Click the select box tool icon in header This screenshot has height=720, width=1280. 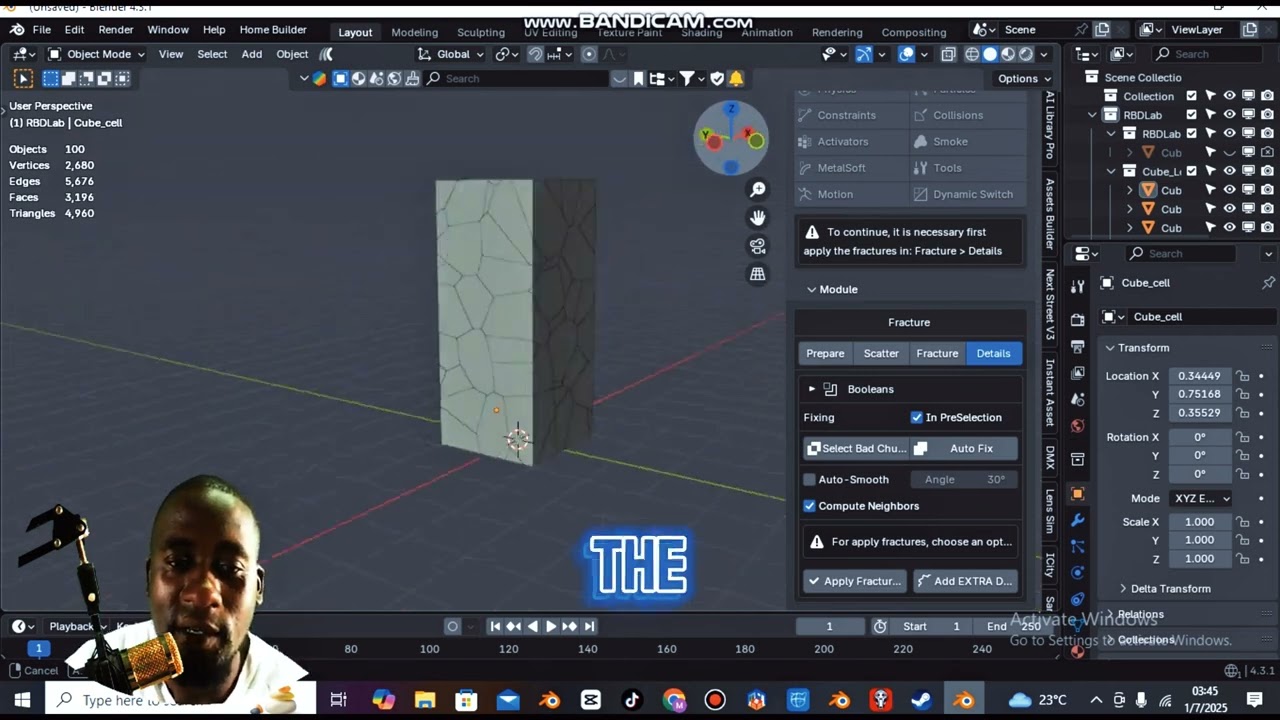[x=24, y=78]
